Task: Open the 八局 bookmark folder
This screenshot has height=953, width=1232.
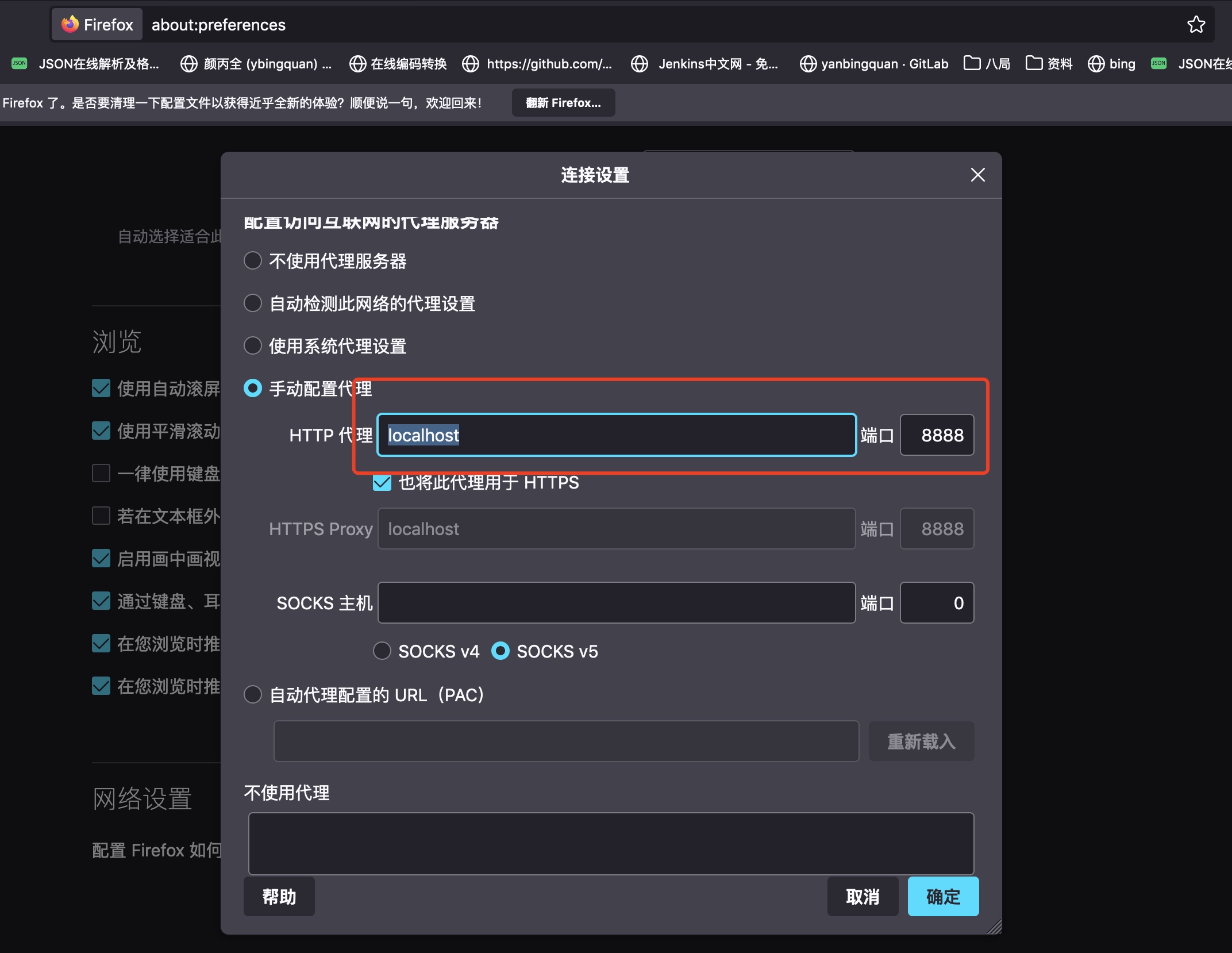Action: click(x=987, y=64)
